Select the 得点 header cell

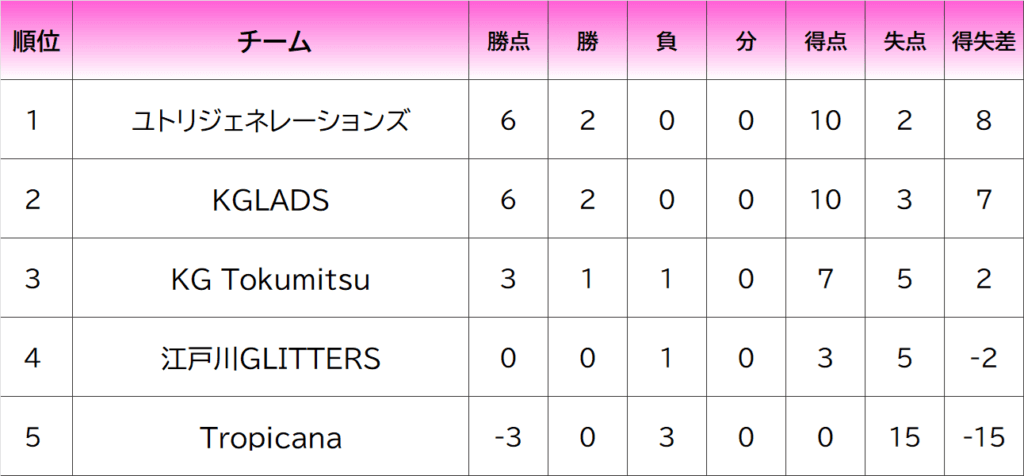coord(826,42)
